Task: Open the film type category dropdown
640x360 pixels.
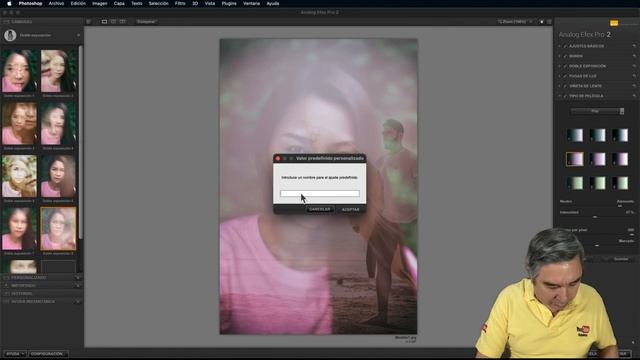Action: click(597, 111)
